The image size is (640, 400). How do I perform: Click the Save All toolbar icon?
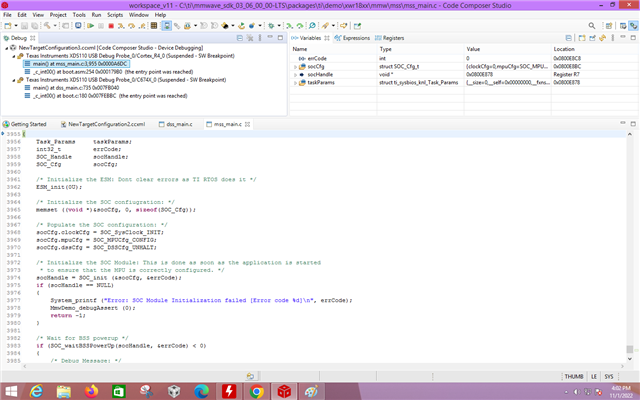click(x=35, y=26)
